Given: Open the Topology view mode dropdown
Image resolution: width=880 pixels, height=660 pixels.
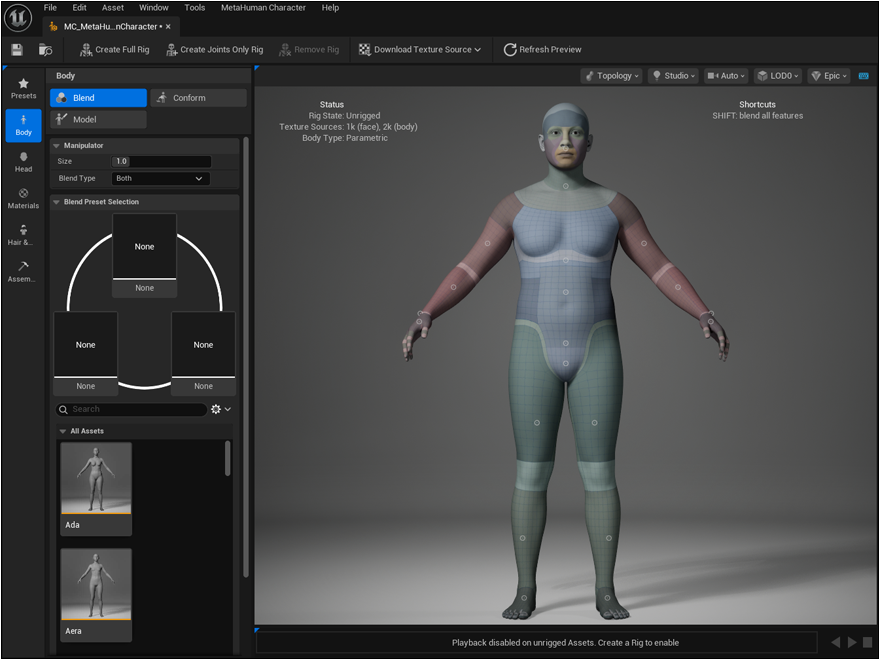Looking at the screenshot, I should pyautogui.click(x=612, y=76).
